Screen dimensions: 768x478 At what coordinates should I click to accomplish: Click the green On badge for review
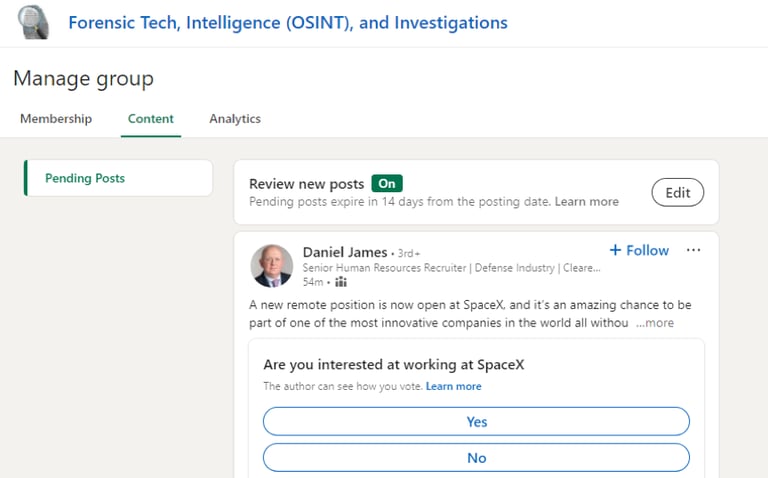(387, 183)
